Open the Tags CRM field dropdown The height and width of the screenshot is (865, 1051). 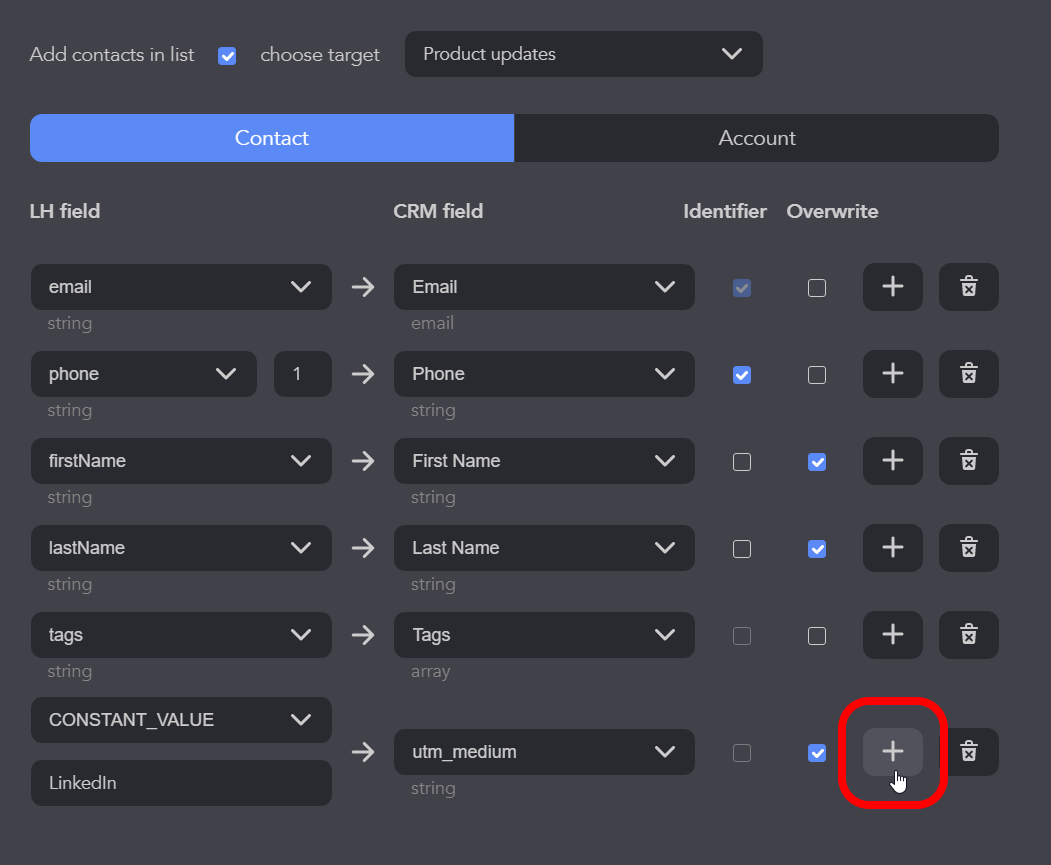click(544, 635)
